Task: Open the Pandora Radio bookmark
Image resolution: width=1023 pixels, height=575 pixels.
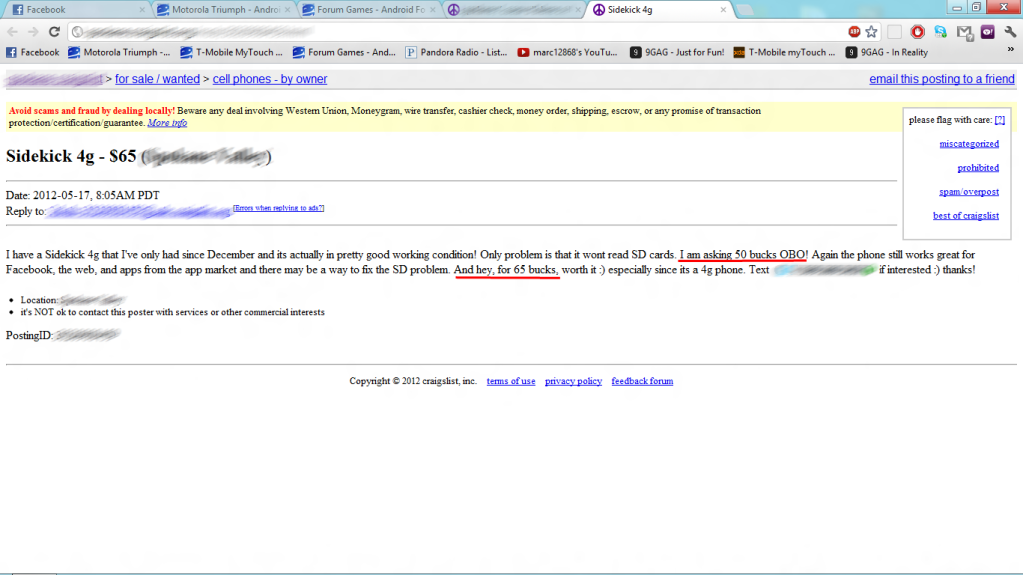Action: pyautogui.click(x=455, y=53)
